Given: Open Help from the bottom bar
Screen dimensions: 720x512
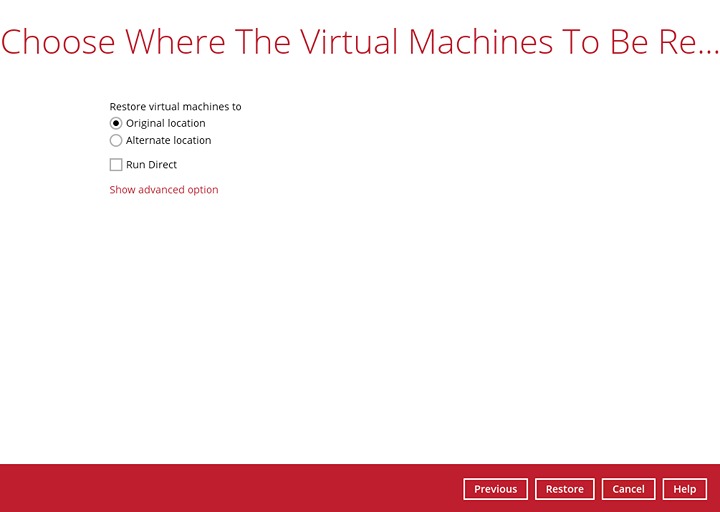Looking at the screenshot, I should tap(684, 489).
